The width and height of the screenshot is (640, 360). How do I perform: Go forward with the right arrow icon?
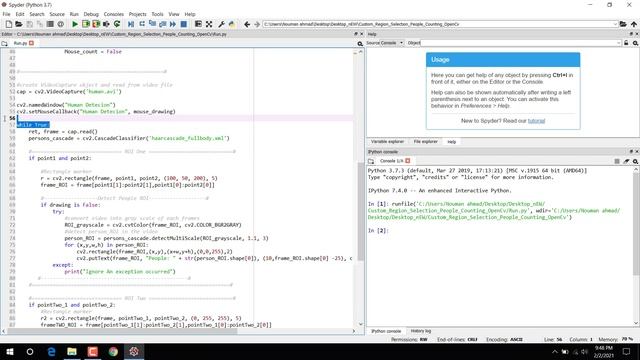coord(257,24)
